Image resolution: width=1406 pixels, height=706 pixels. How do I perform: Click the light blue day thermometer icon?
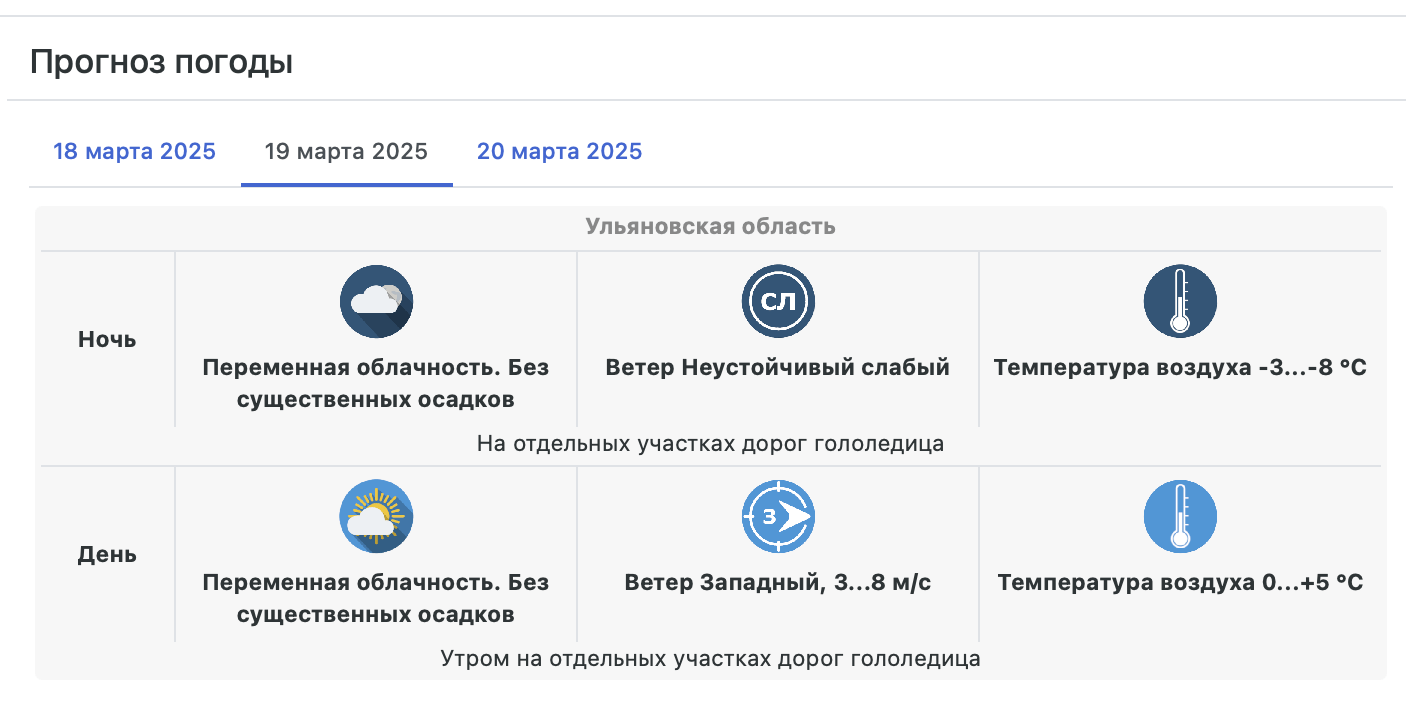point(1180,516)
